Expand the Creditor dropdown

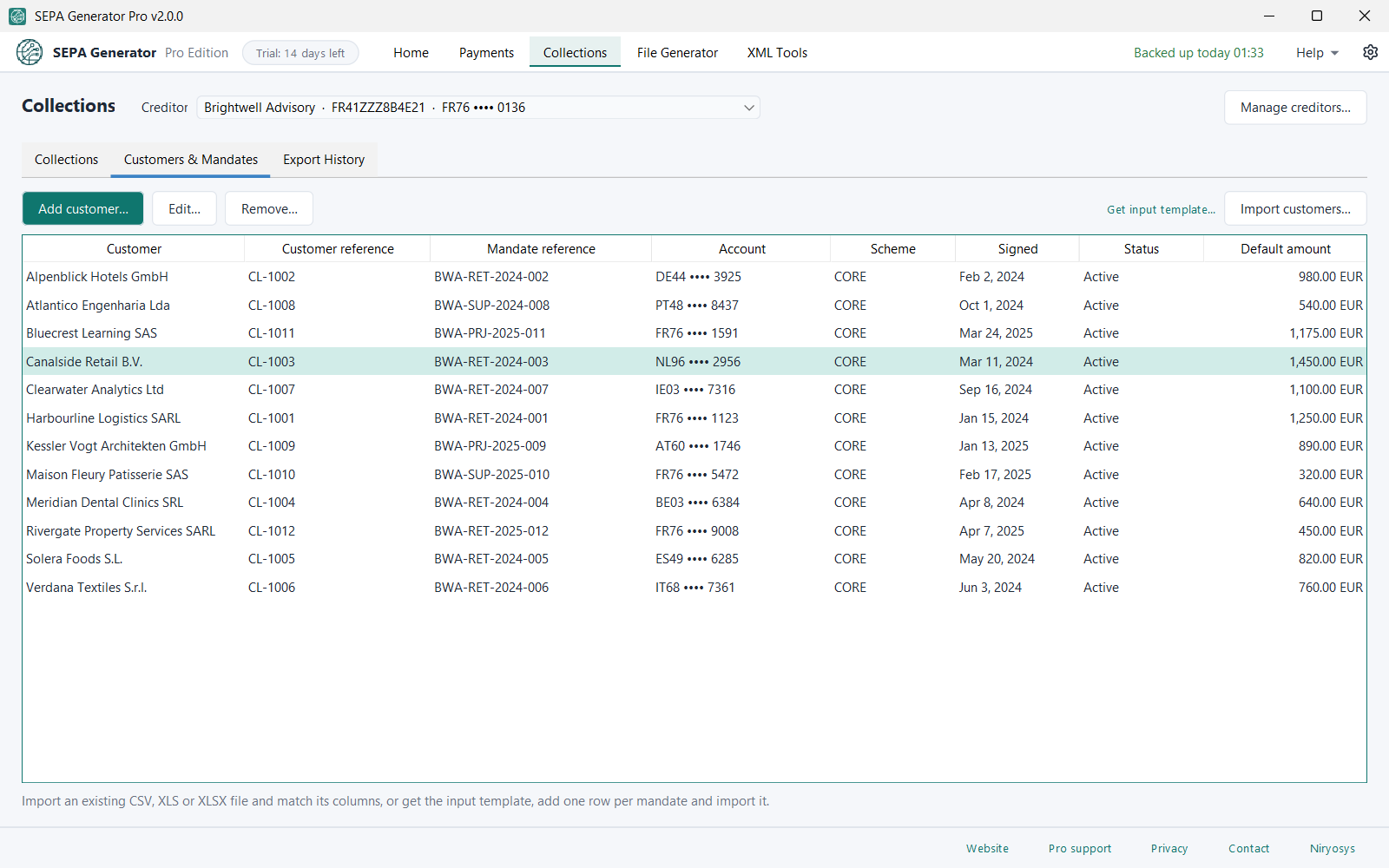pyautogui.click(x=478, y=108)
